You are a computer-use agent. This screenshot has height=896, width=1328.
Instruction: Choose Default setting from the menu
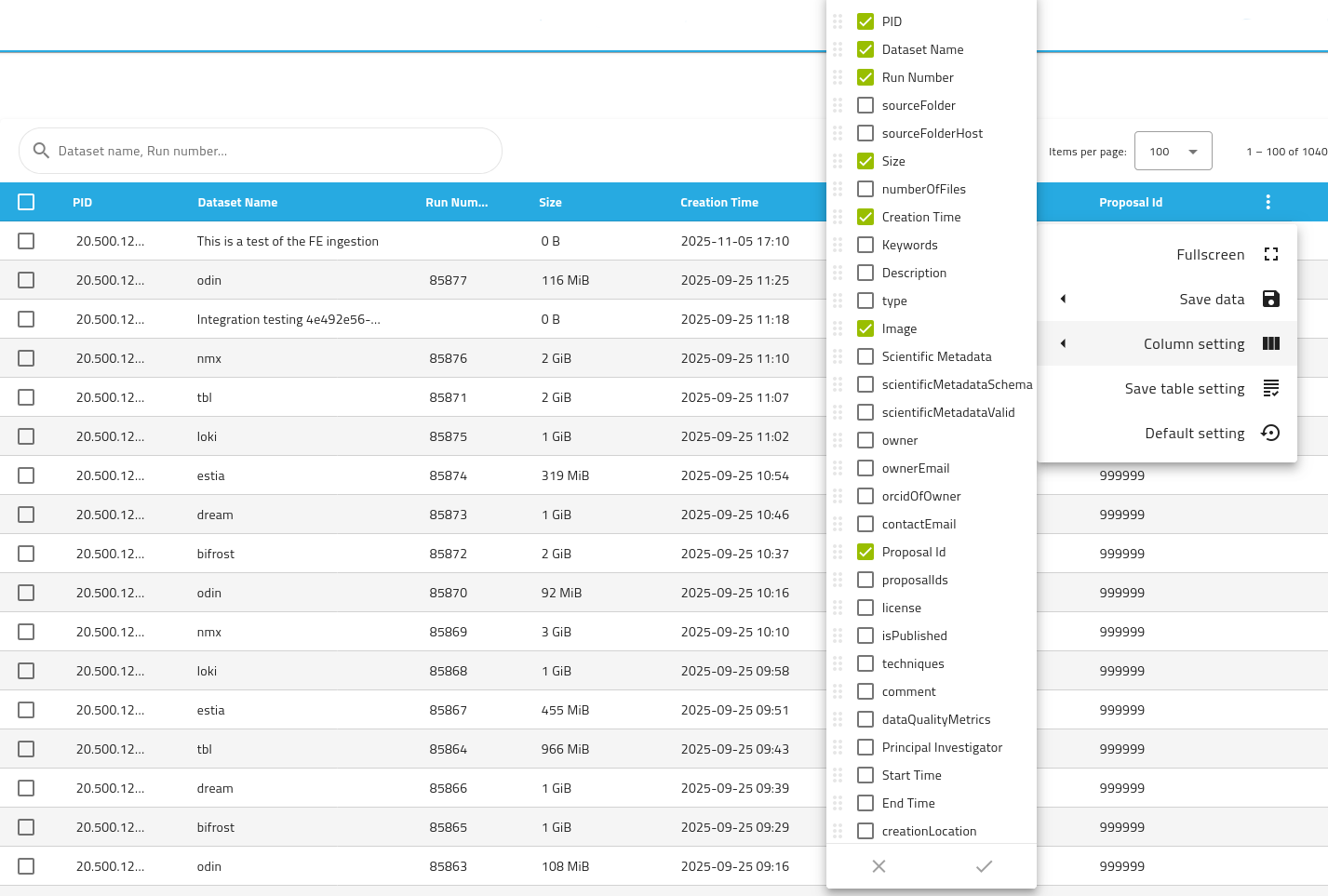[x=1194, y=433]
